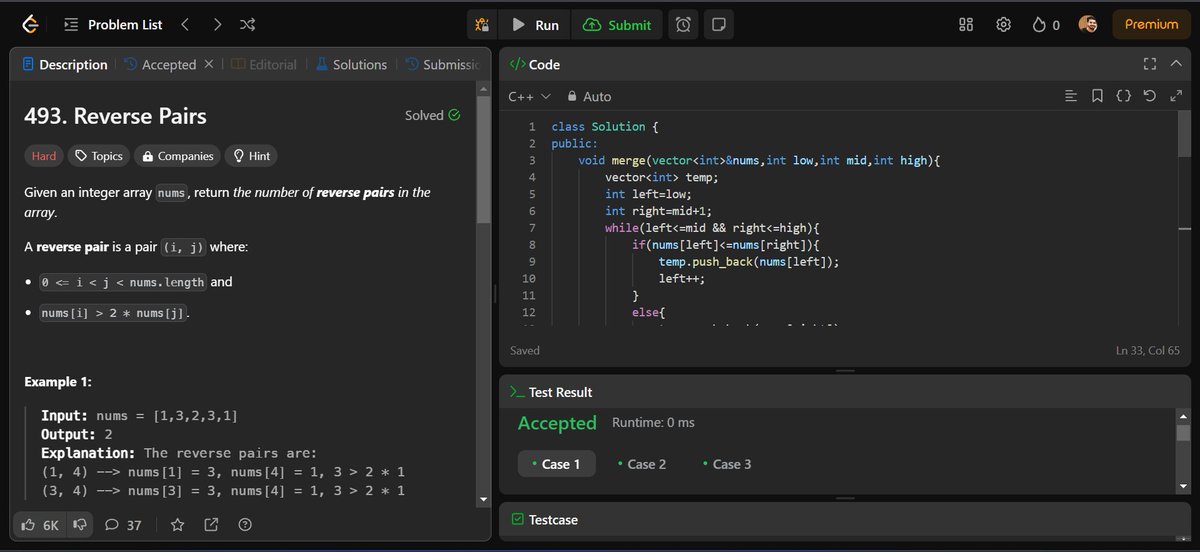The image size is (1200, 552).
Task: Select Case 3 result
Action: pos(727,464)
